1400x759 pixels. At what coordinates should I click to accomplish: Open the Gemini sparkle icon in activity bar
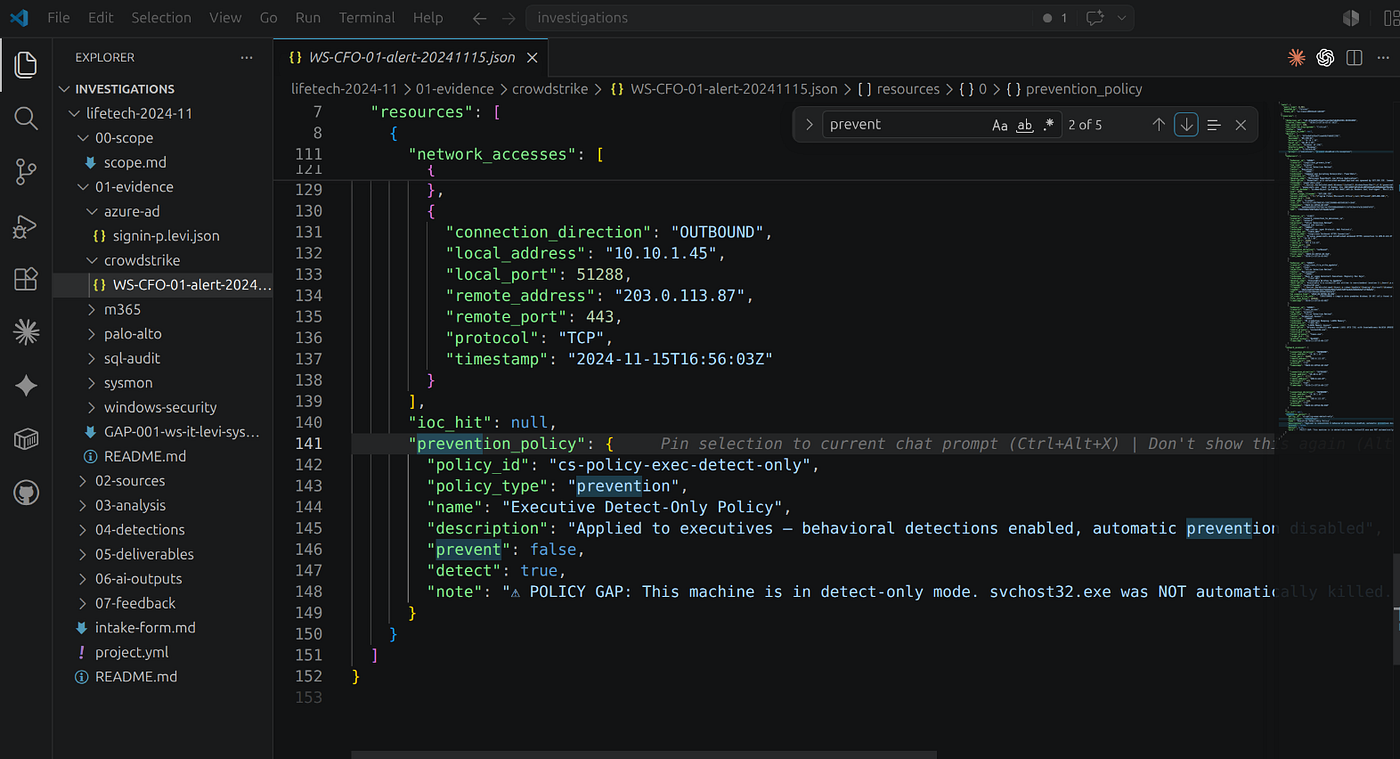pyautogui.click(x=26, y=386)
